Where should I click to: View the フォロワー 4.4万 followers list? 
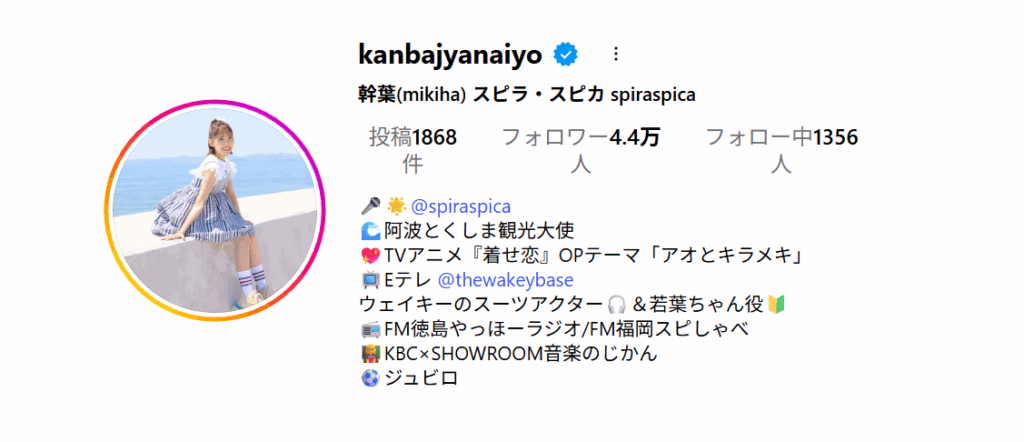point(580,150)
